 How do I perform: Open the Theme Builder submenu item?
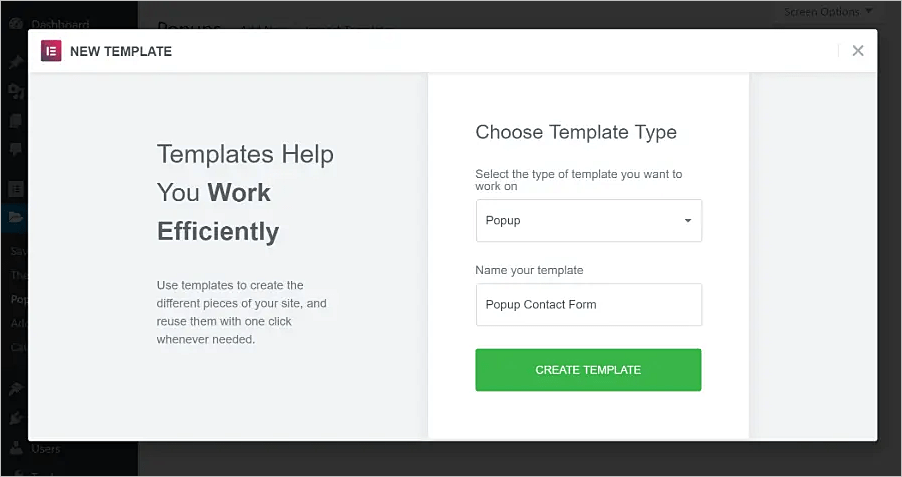[18, 274]
